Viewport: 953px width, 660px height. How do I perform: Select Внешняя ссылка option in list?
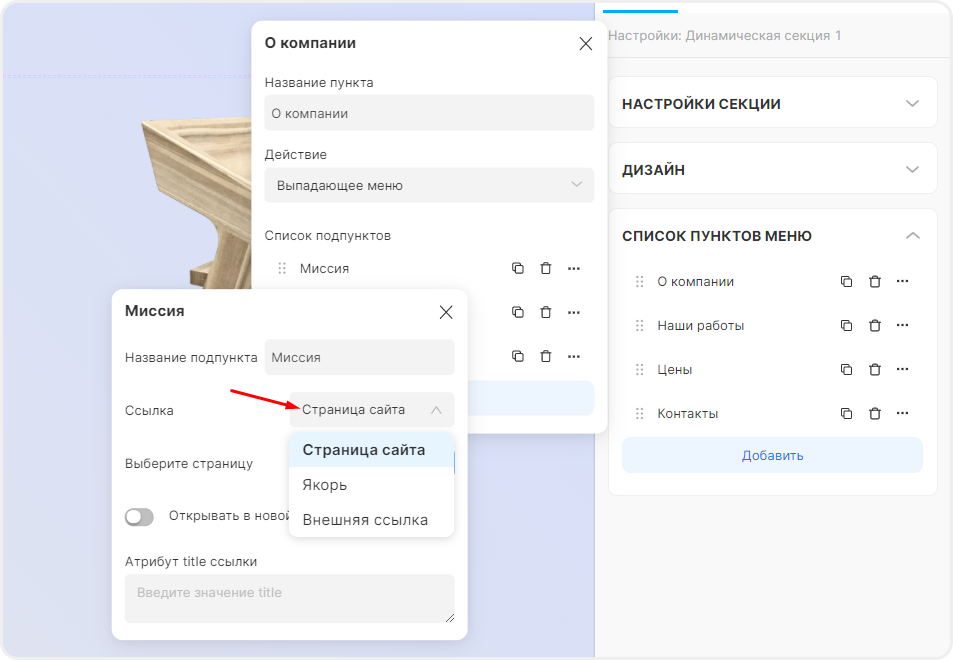(371, 520)
